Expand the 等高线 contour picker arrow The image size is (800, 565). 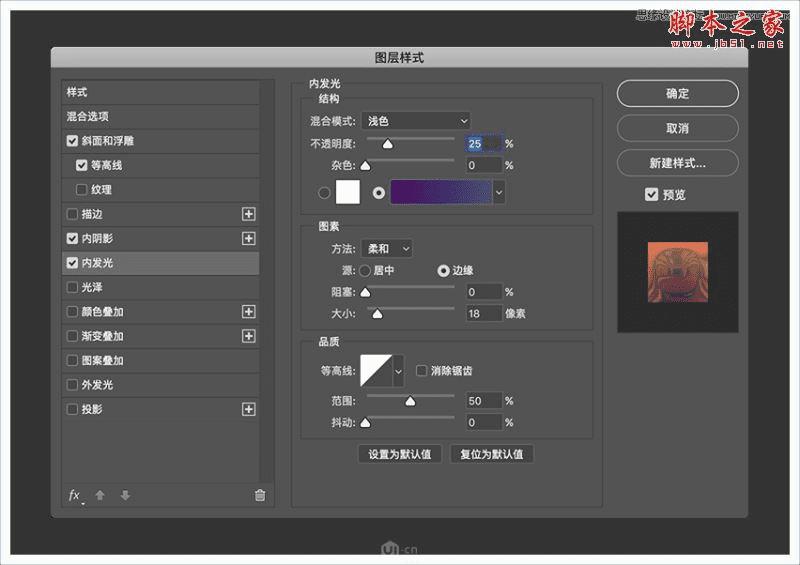point(398,371)
